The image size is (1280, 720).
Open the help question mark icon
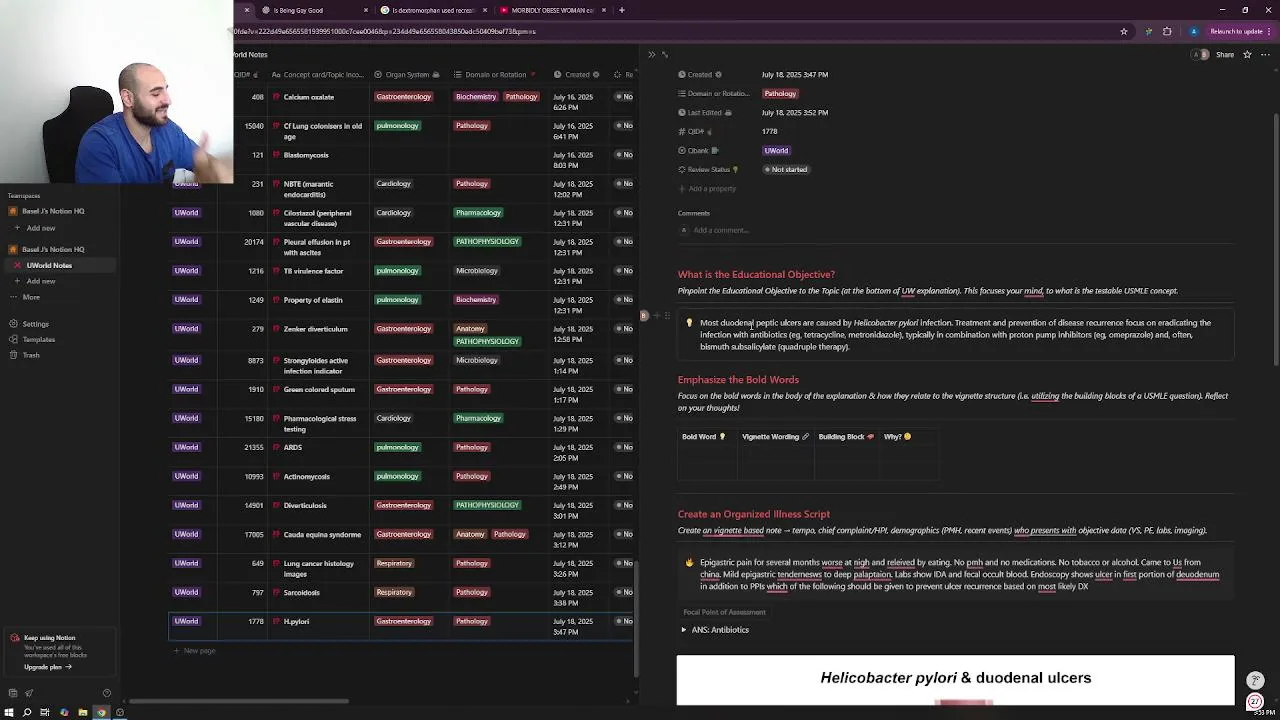pos(107,693)
